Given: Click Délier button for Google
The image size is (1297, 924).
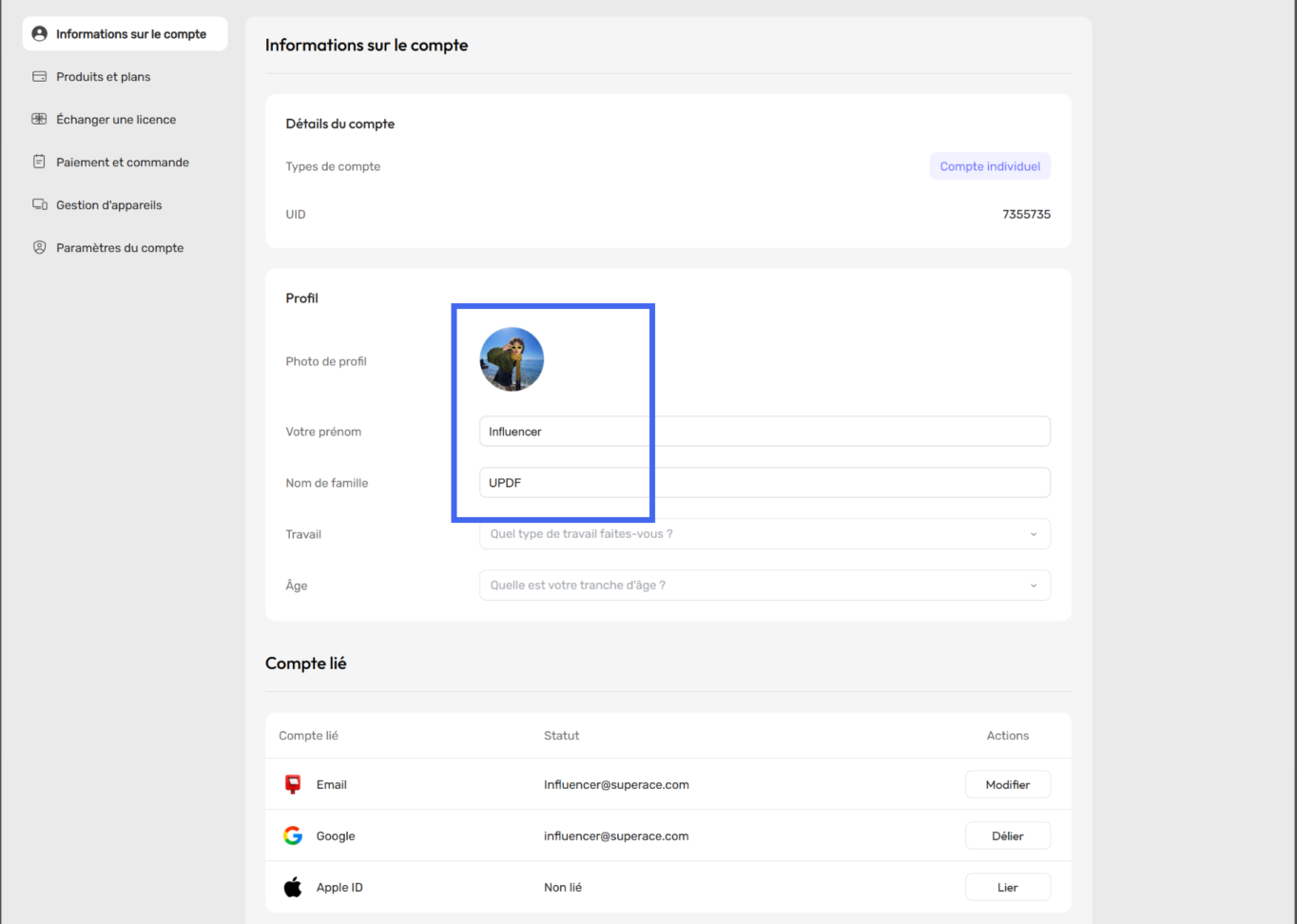Looking at the screenshot, I should coord(1008,836).
